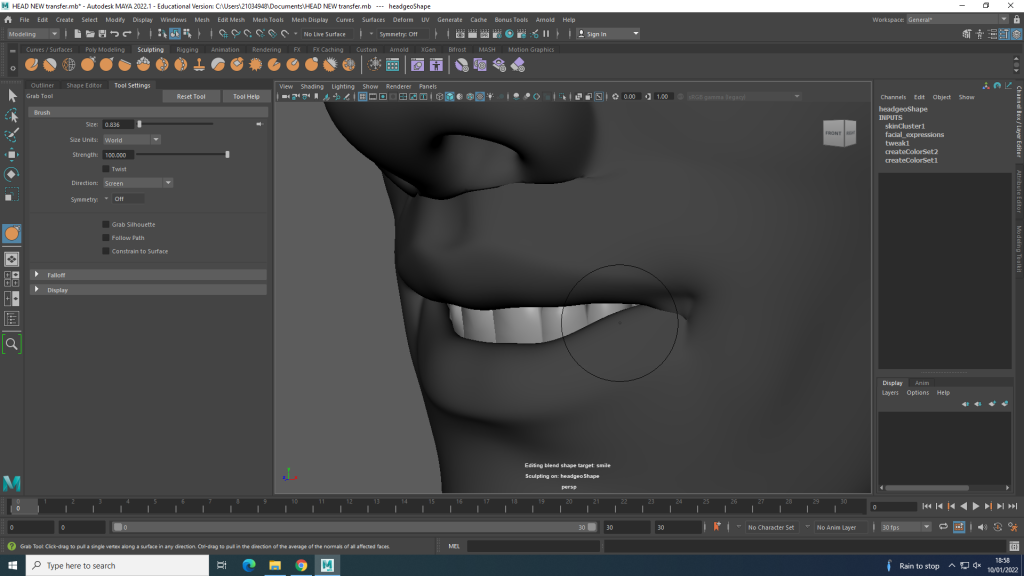The image size is (1024, 576).
Task: Enable the Twist checkbox
Action: [106, 169]
